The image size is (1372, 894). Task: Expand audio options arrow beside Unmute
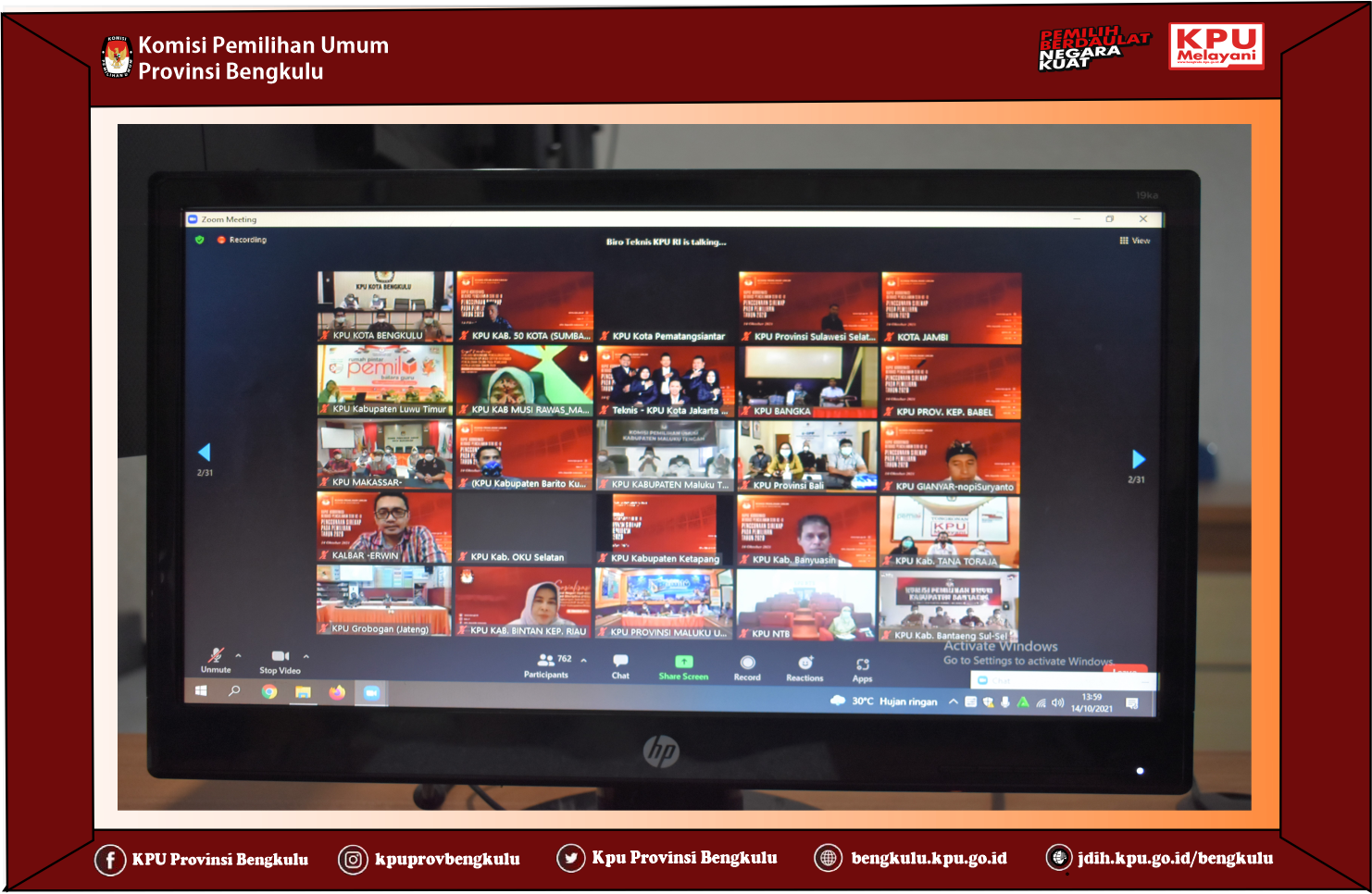click(x=239, y=656)
